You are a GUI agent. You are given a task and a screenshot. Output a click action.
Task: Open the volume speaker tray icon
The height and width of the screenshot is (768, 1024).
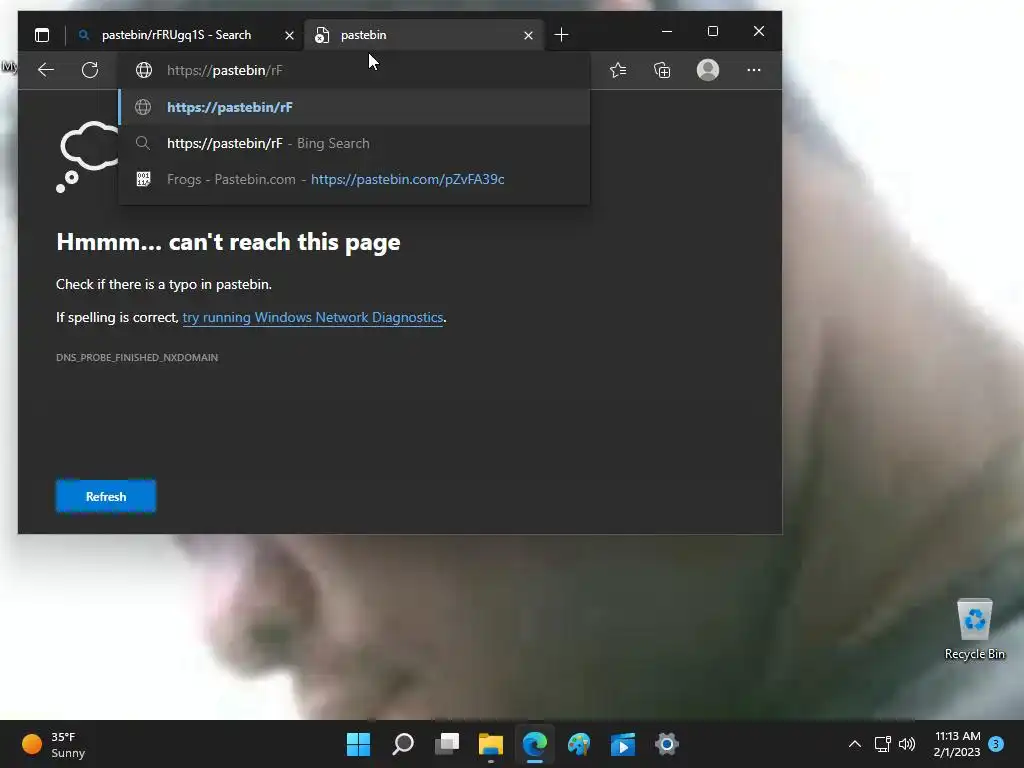coord(906,744)
